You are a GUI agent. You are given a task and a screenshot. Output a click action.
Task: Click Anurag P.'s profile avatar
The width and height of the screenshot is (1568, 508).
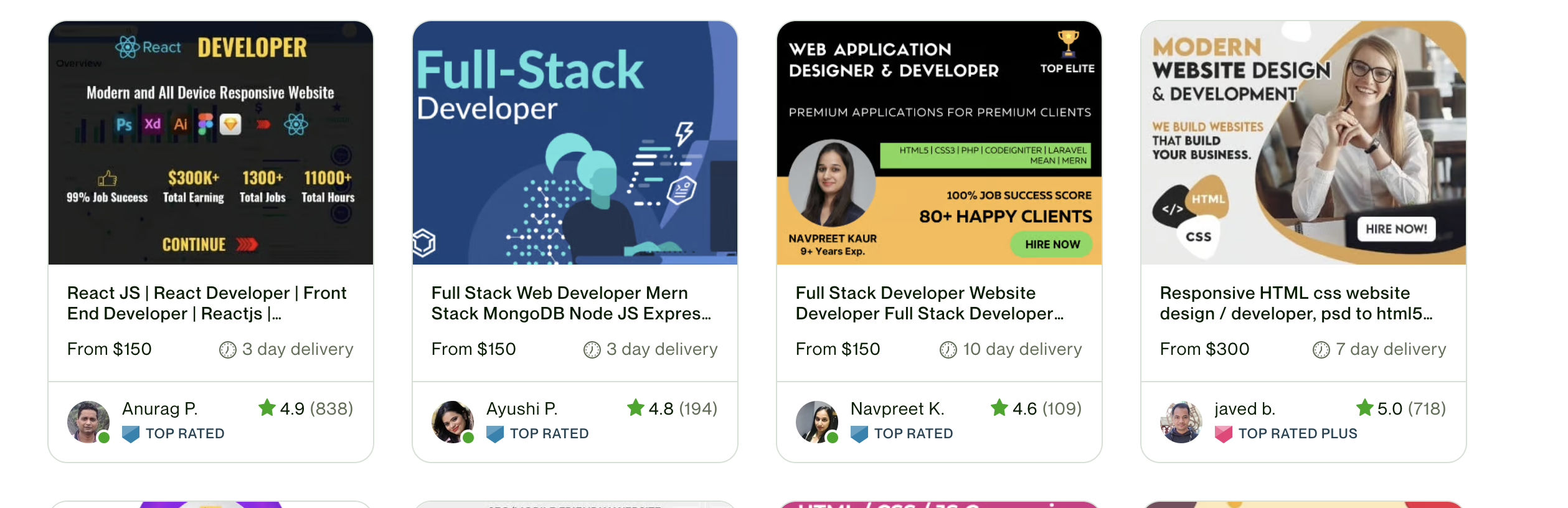[88, 421]
